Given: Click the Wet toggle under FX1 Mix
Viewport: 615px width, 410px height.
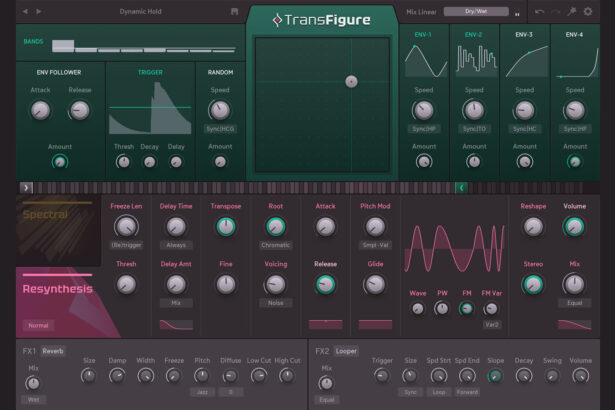Looking at the screenshot, I should tap(34, 399).
